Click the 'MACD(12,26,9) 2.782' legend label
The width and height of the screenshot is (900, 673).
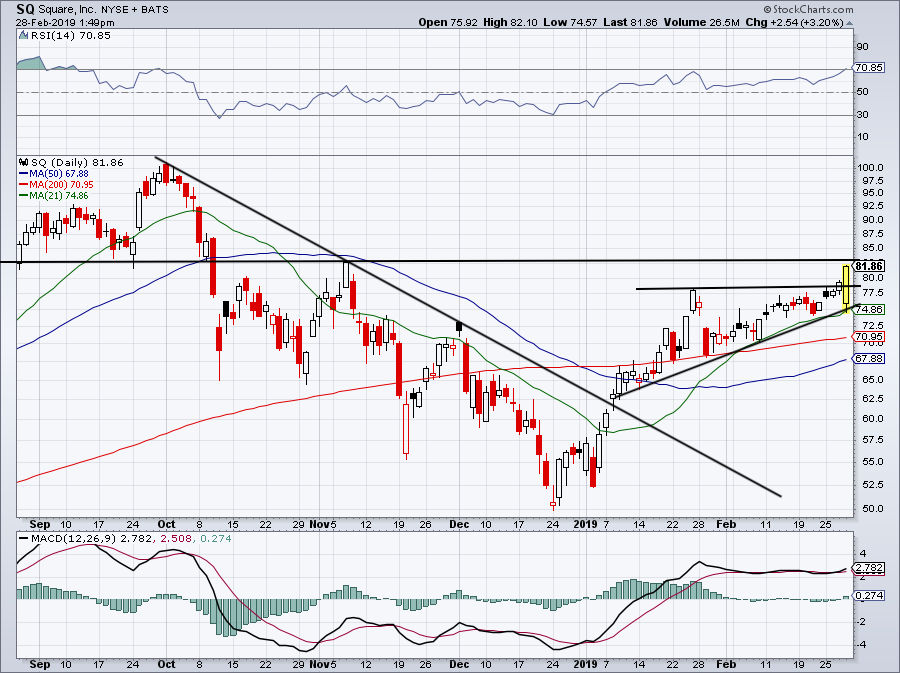click(x=92, y=539)
